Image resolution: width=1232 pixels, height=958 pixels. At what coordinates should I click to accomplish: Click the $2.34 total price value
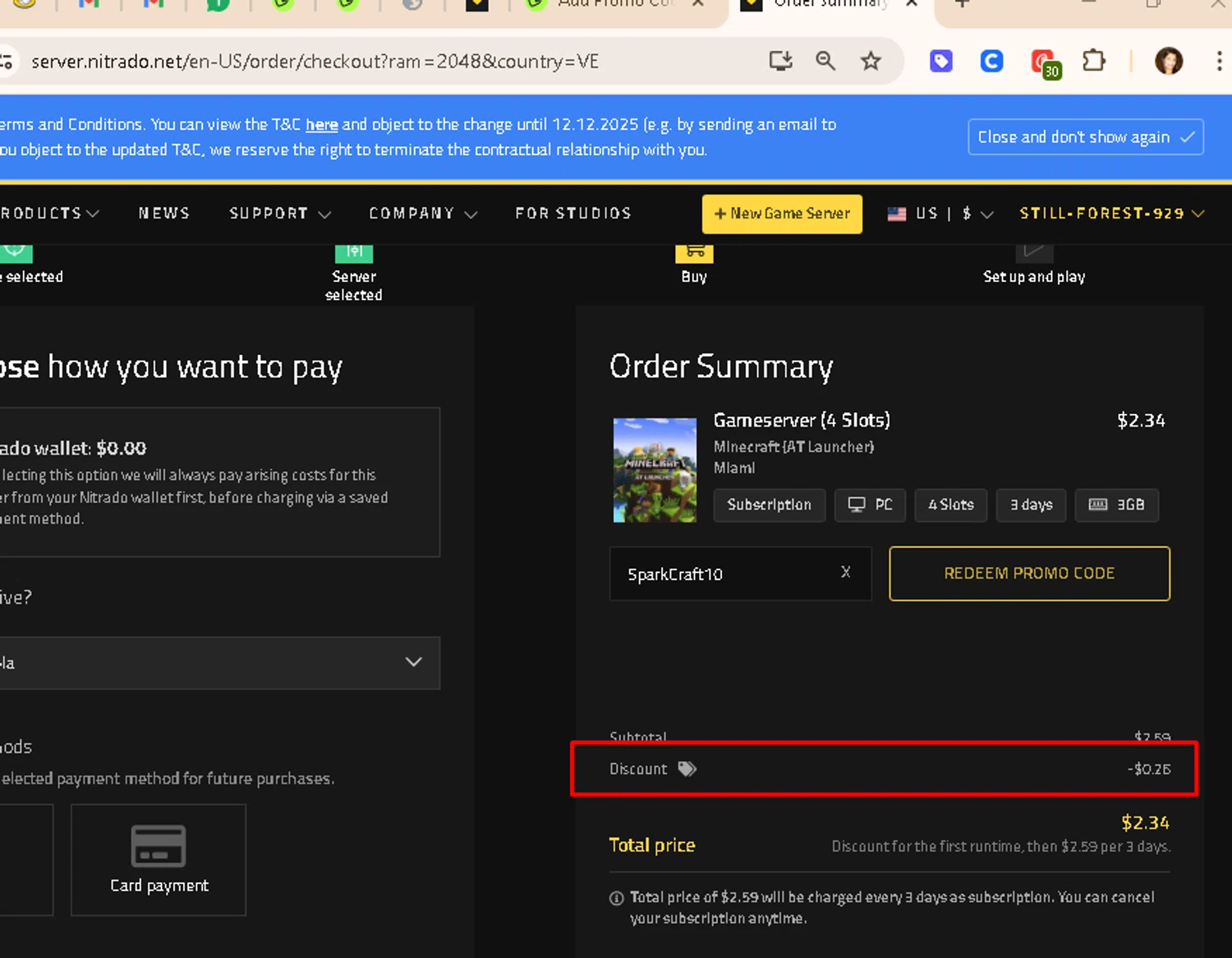tap(1145, 822)
